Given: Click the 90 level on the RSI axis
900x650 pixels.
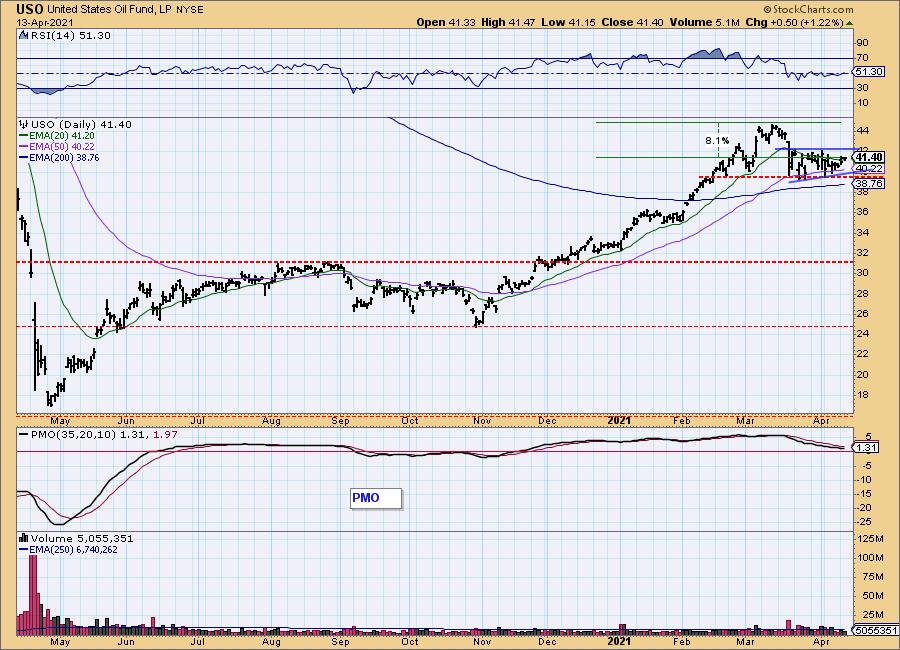Looking at the screenshot, I should tap(862, 42).
